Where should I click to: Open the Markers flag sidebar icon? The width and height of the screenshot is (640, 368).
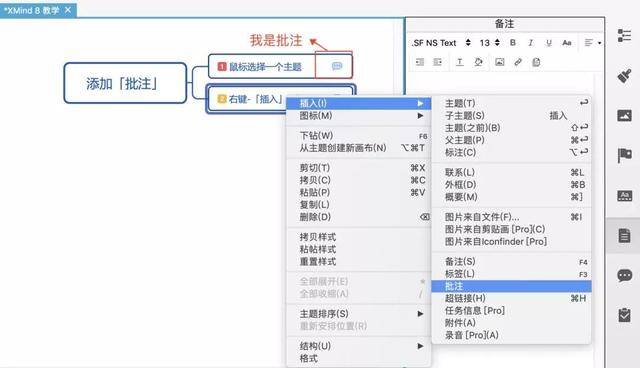click(x=624, y=155)
